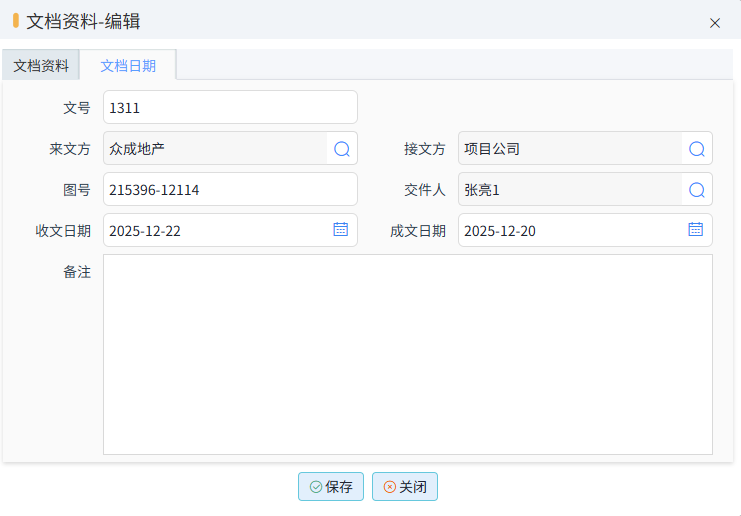741x516 pixels.
Task: Click the 文档资料-编辑 dialog title
Action: point(83,22)
